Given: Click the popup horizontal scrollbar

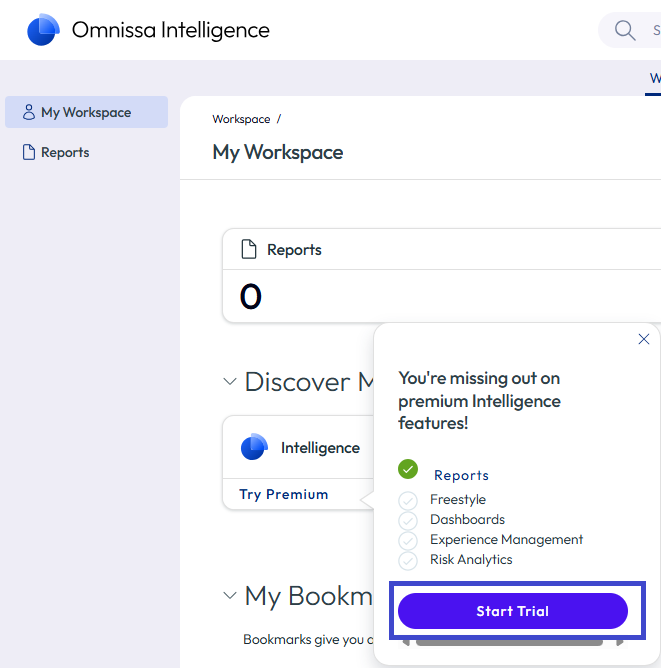Looking at the screenshot, I should pos(509,642).
